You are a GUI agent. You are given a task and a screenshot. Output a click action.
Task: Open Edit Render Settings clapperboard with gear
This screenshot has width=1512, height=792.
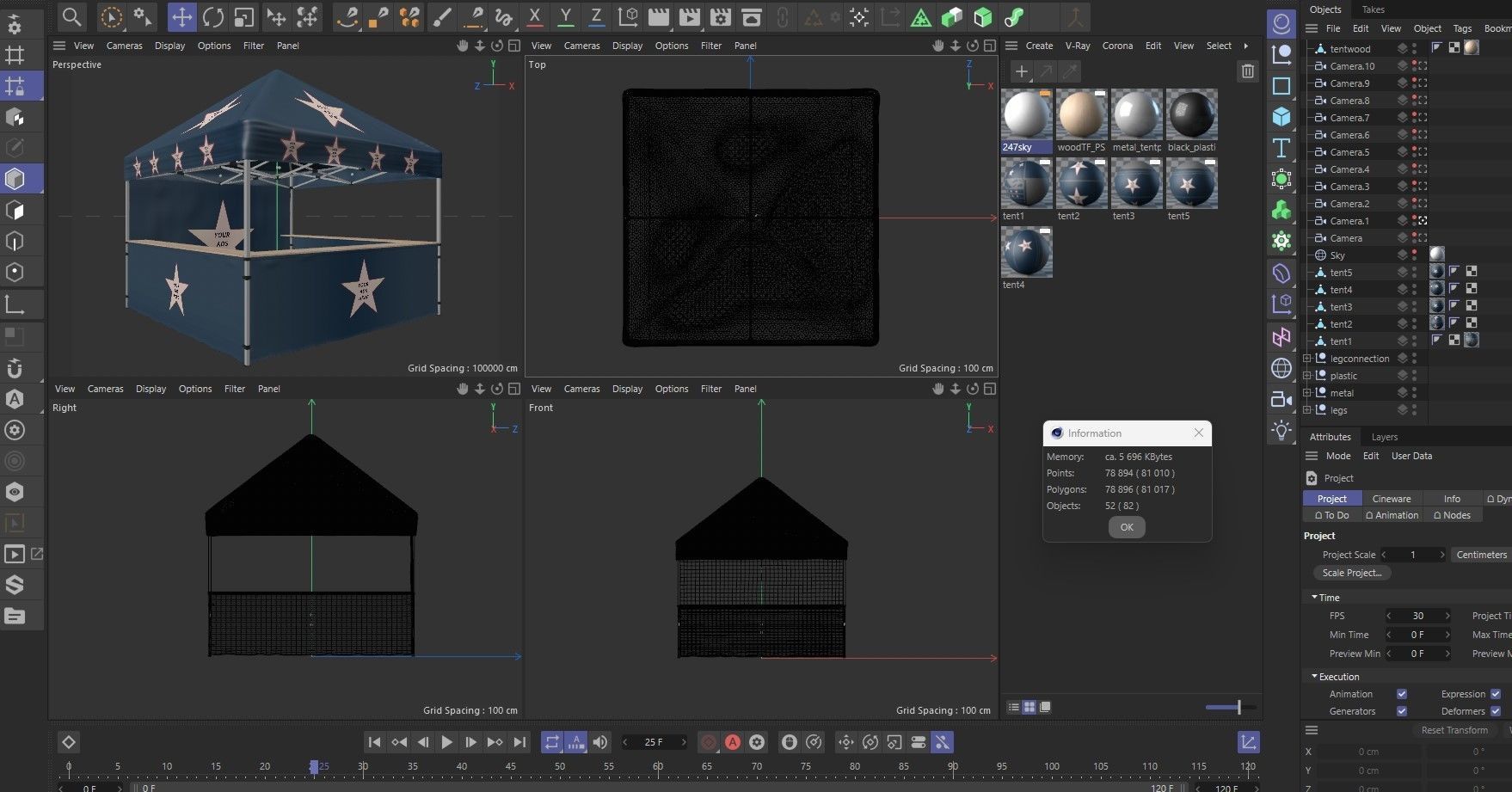point(720,16)
